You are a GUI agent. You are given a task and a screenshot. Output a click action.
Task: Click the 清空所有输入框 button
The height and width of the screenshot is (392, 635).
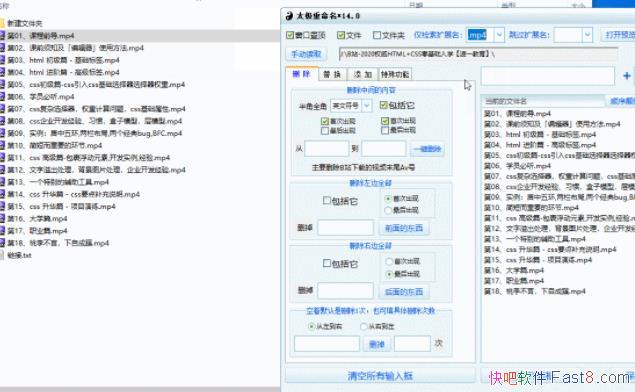[380, 376]
